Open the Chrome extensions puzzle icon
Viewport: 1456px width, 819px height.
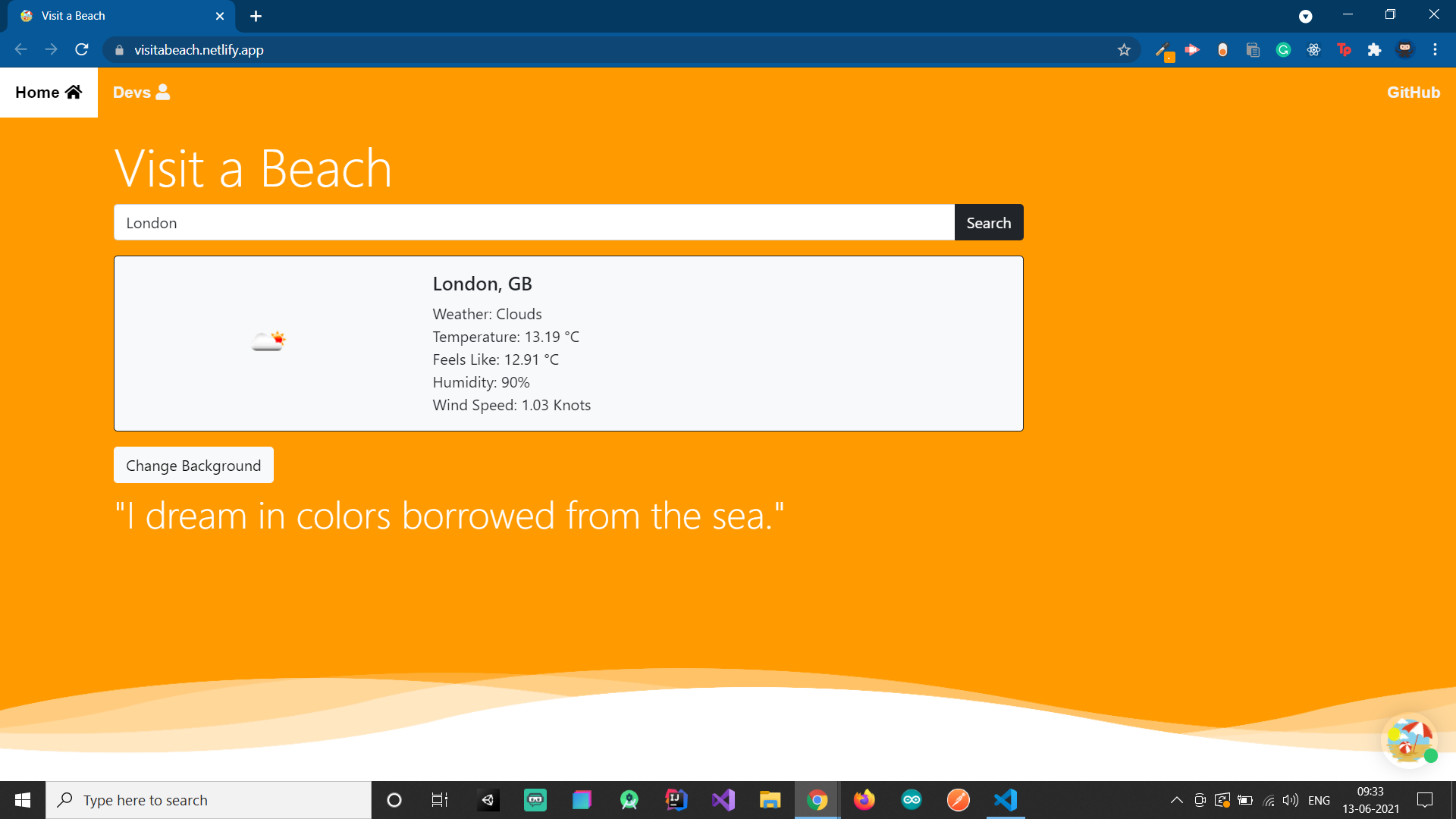[1374, 50]
